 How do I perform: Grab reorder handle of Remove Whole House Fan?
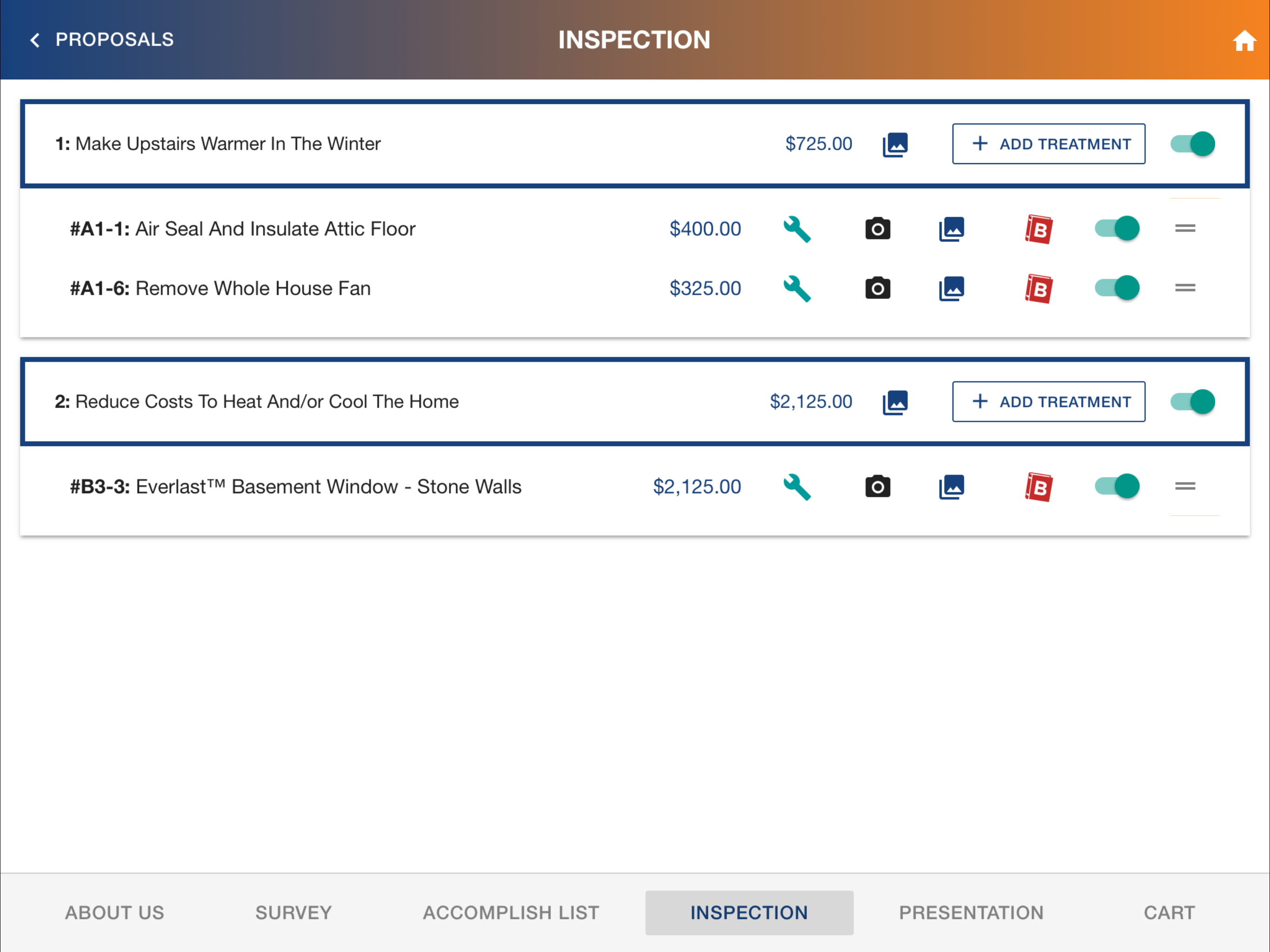(x=1185, y=288)
